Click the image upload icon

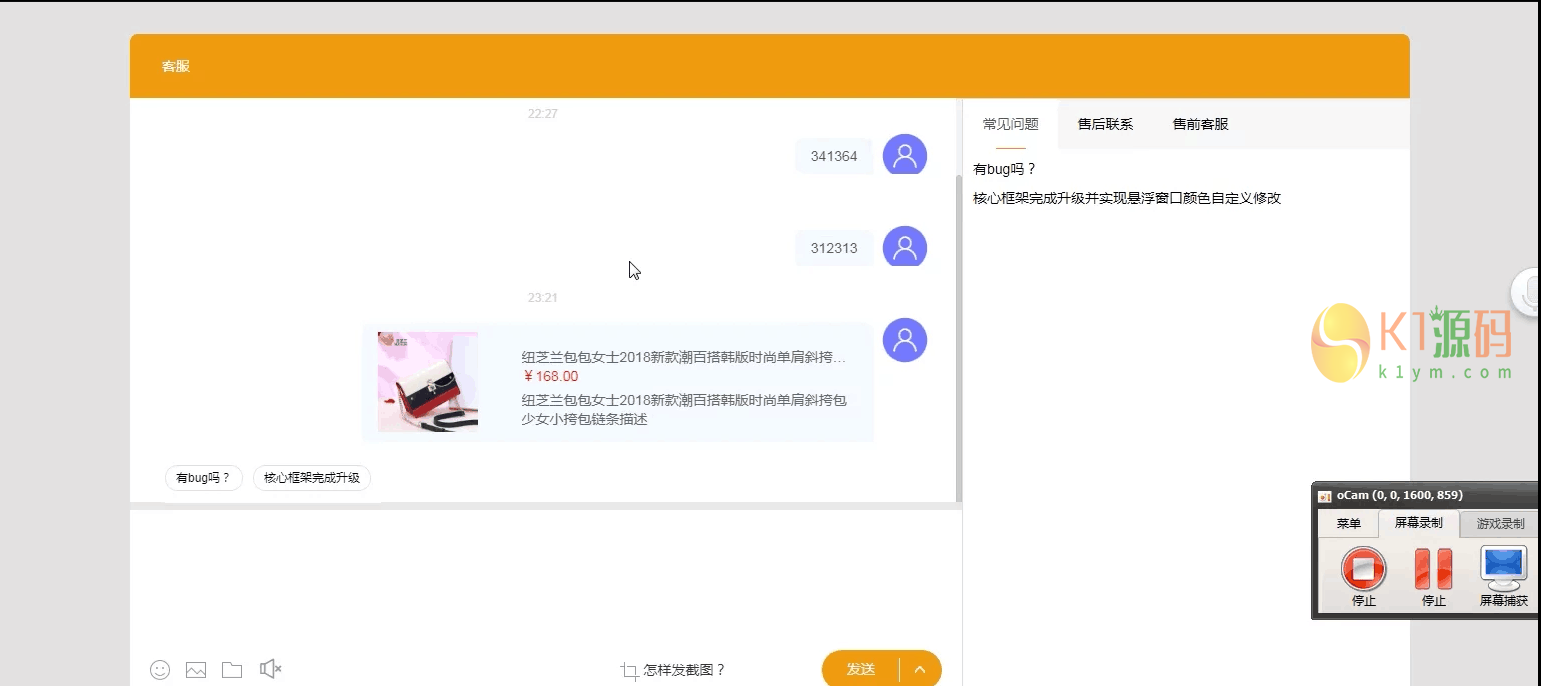[x=196, y=670]
